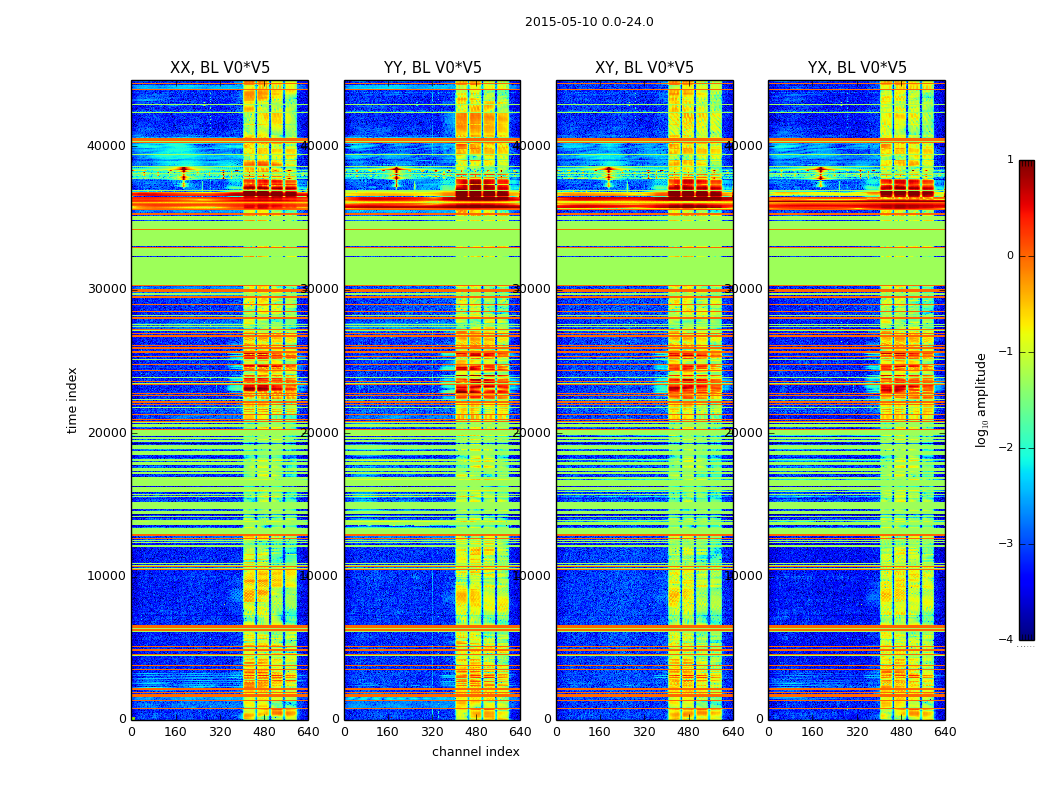This screenshot has width=1050, height=800.
Task: Click colorbar tick label −4 at bottom
Action: click(x=1006, y=639)
